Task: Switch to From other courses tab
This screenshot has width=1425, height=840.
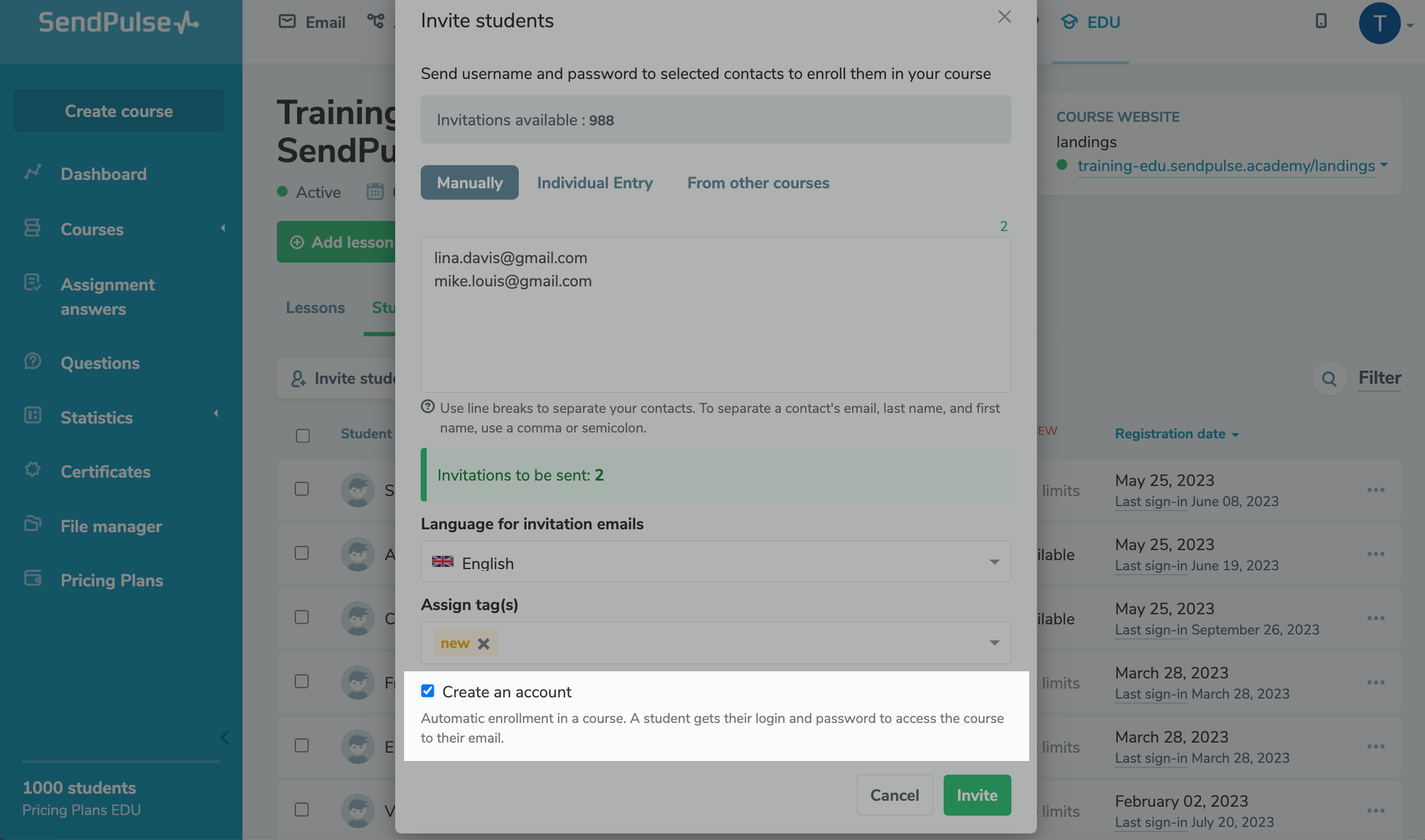Action: (758, 183)
